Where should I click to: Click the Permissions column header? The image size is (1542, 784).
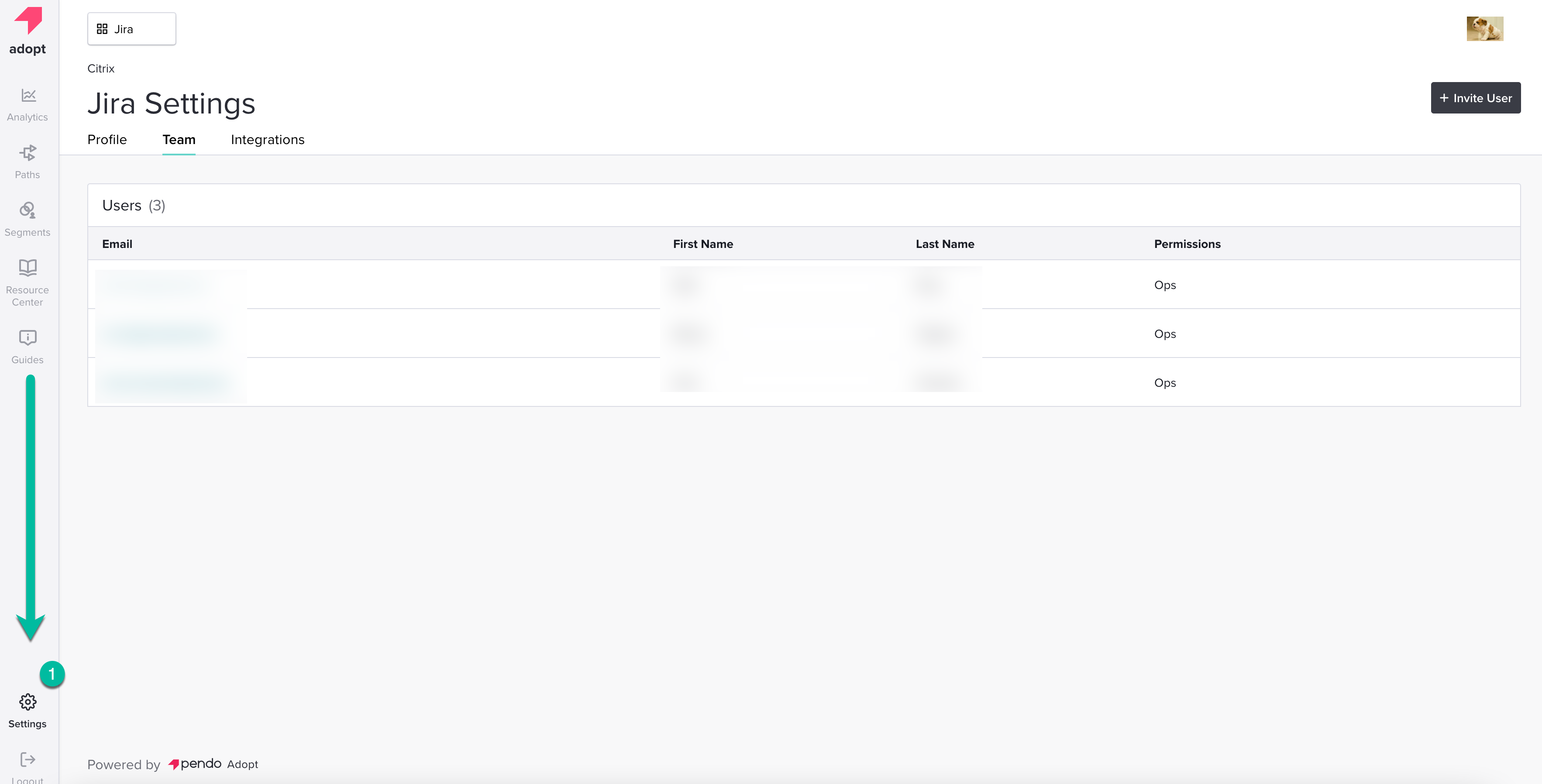pos(1187,244)
